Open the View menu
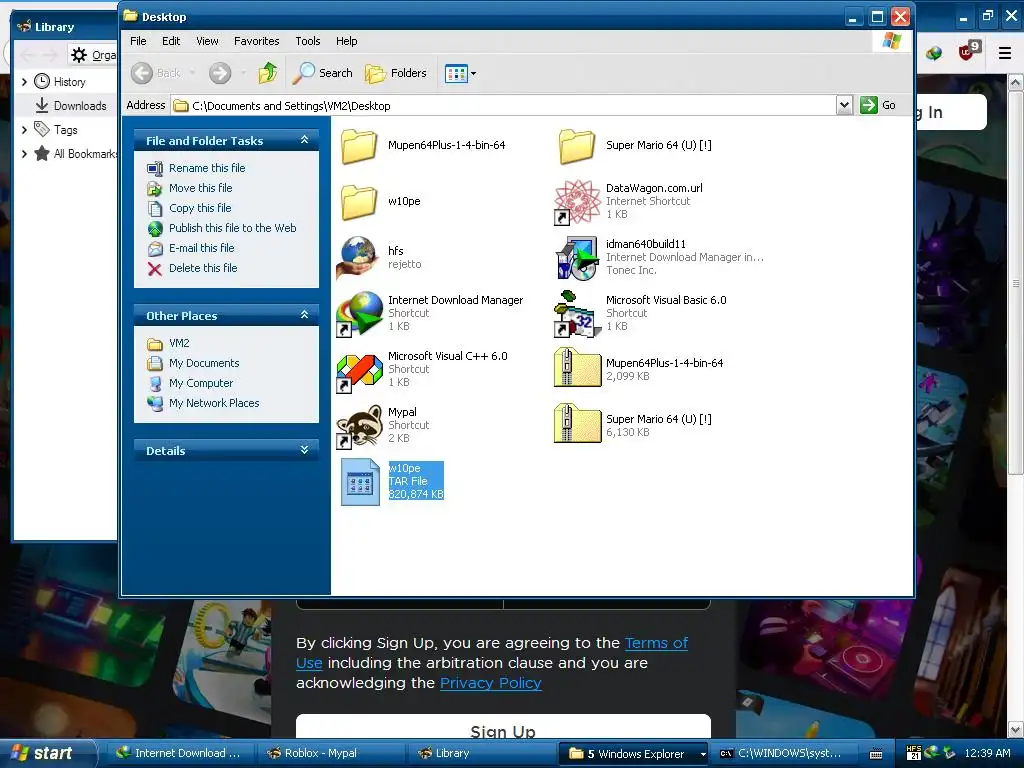 (x=207, y=41)
